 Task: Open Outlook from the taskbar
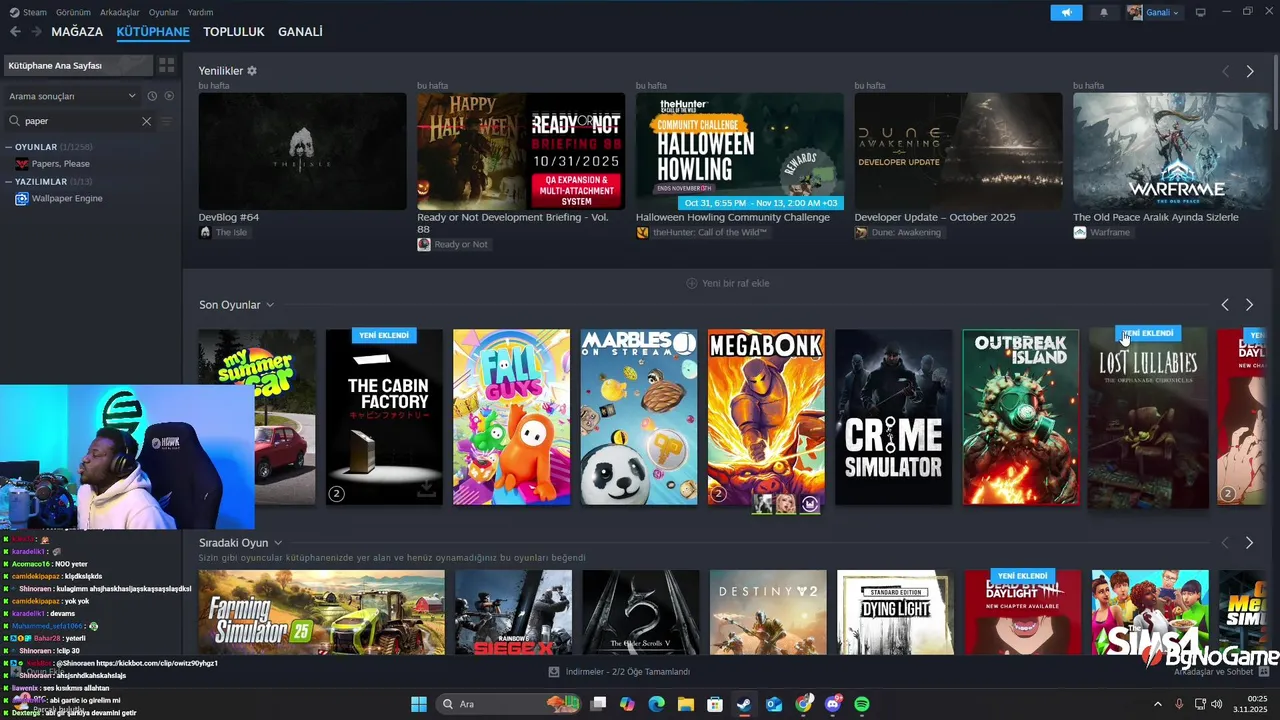point(774,704)
